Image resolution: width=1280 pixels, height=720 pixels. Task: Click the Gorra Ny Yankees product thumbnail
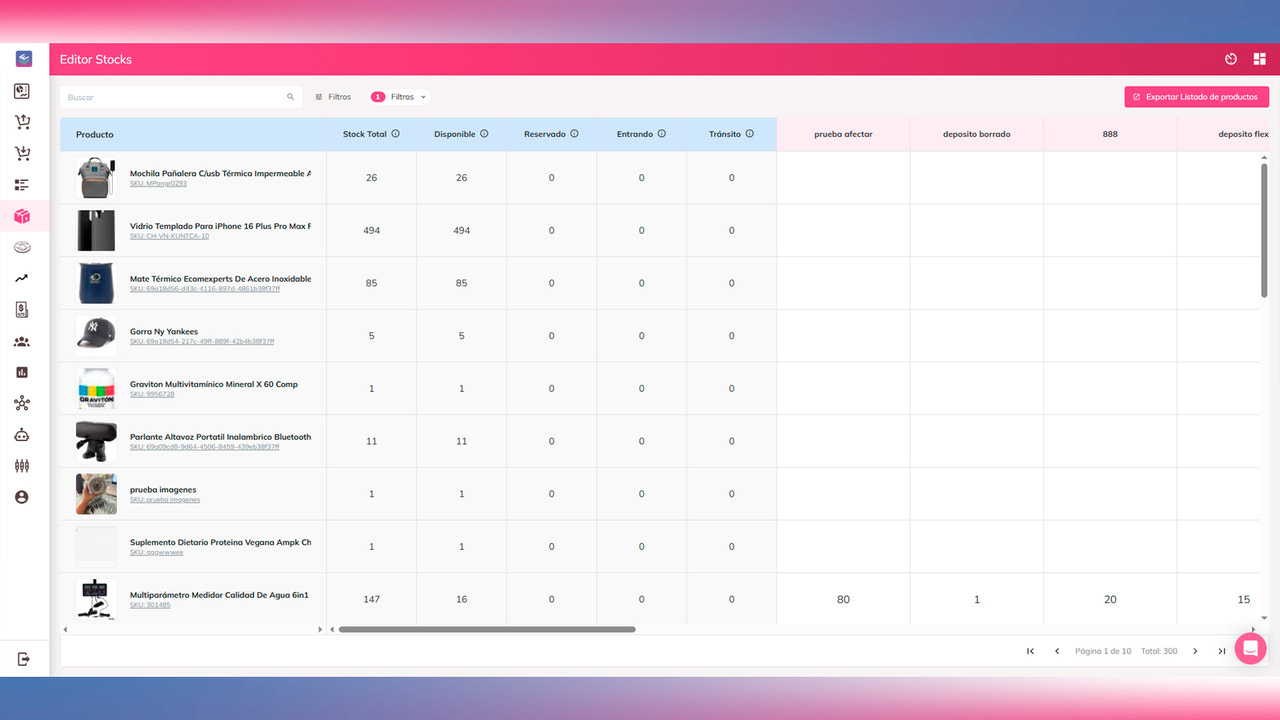click(96, 336)
